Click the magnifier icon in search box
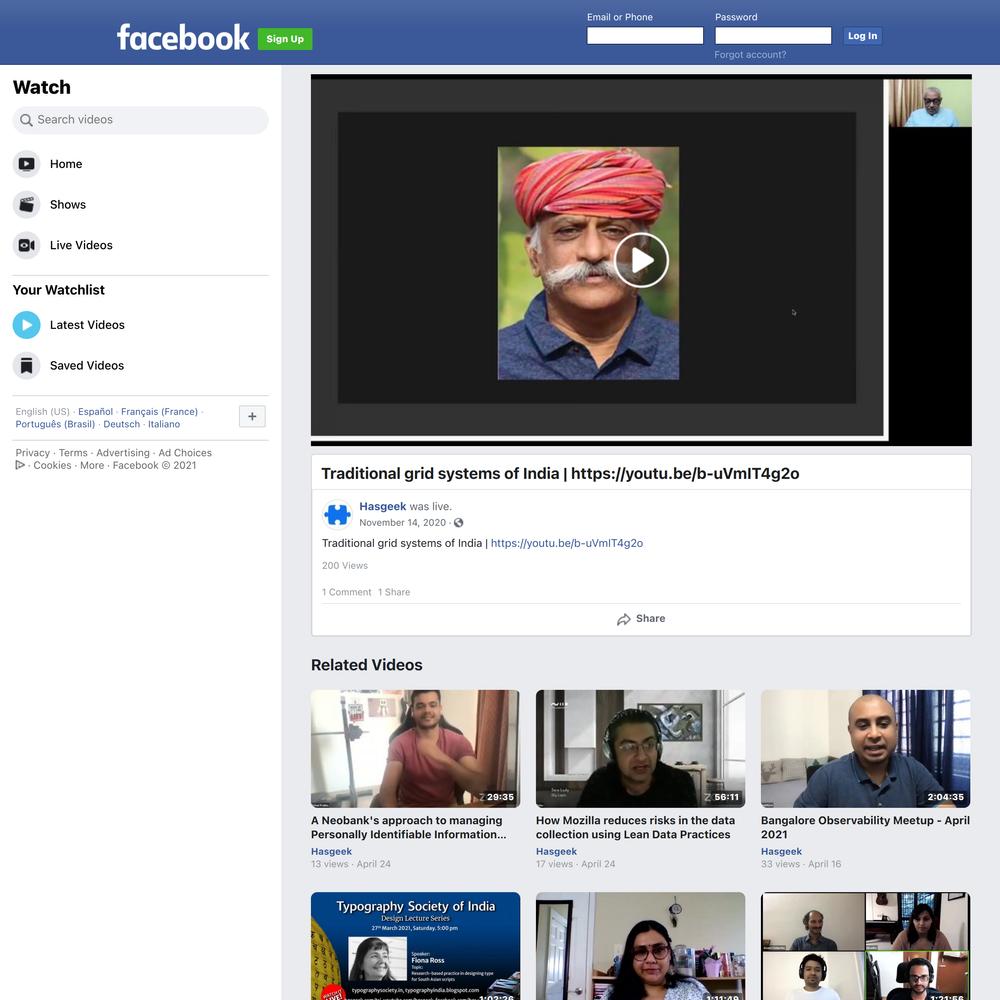Image resolution: width=1000 pixels, height=1000 pixels. pyautogui.click(x=26, y=120)
